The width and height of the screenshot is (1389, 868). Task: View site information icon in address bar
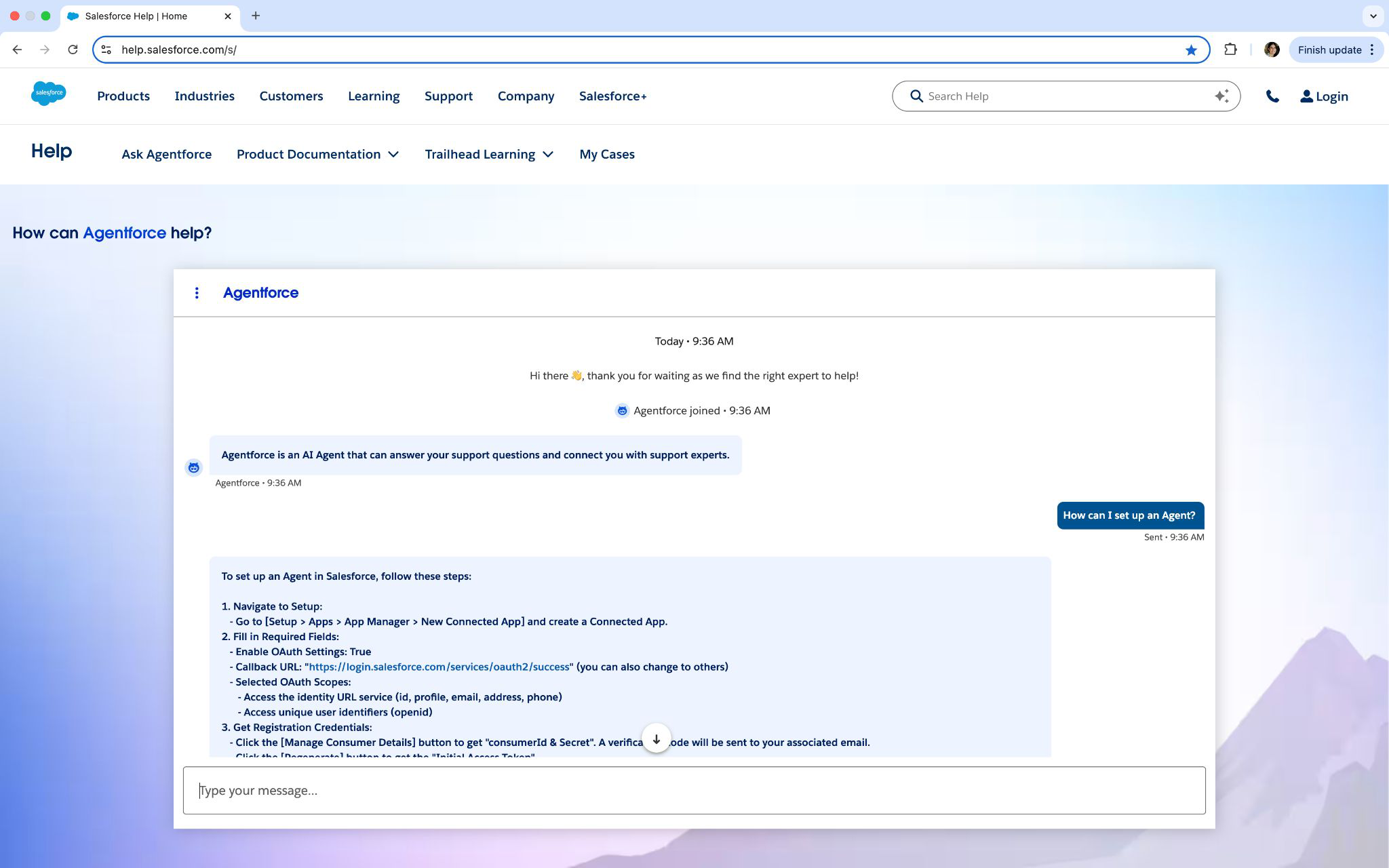point(106,50)
